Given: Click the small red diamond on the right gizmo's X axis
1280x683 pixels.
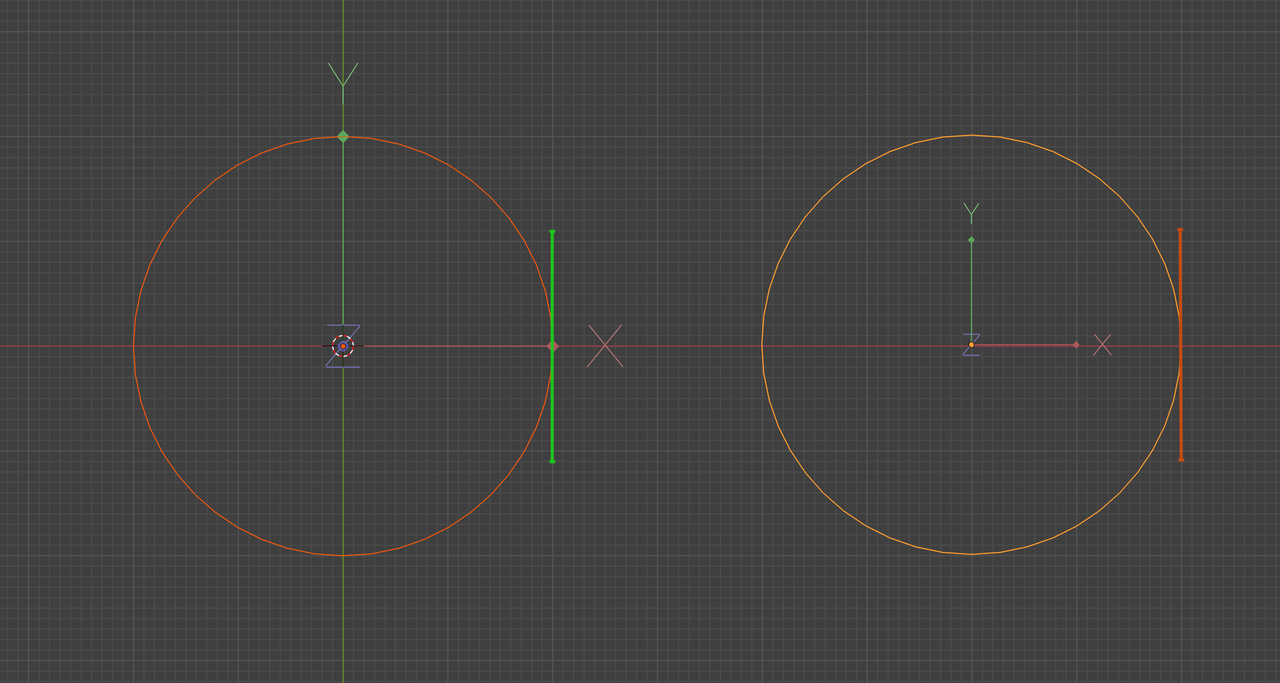Looking at the screenshot, I should pos(1077,345).
